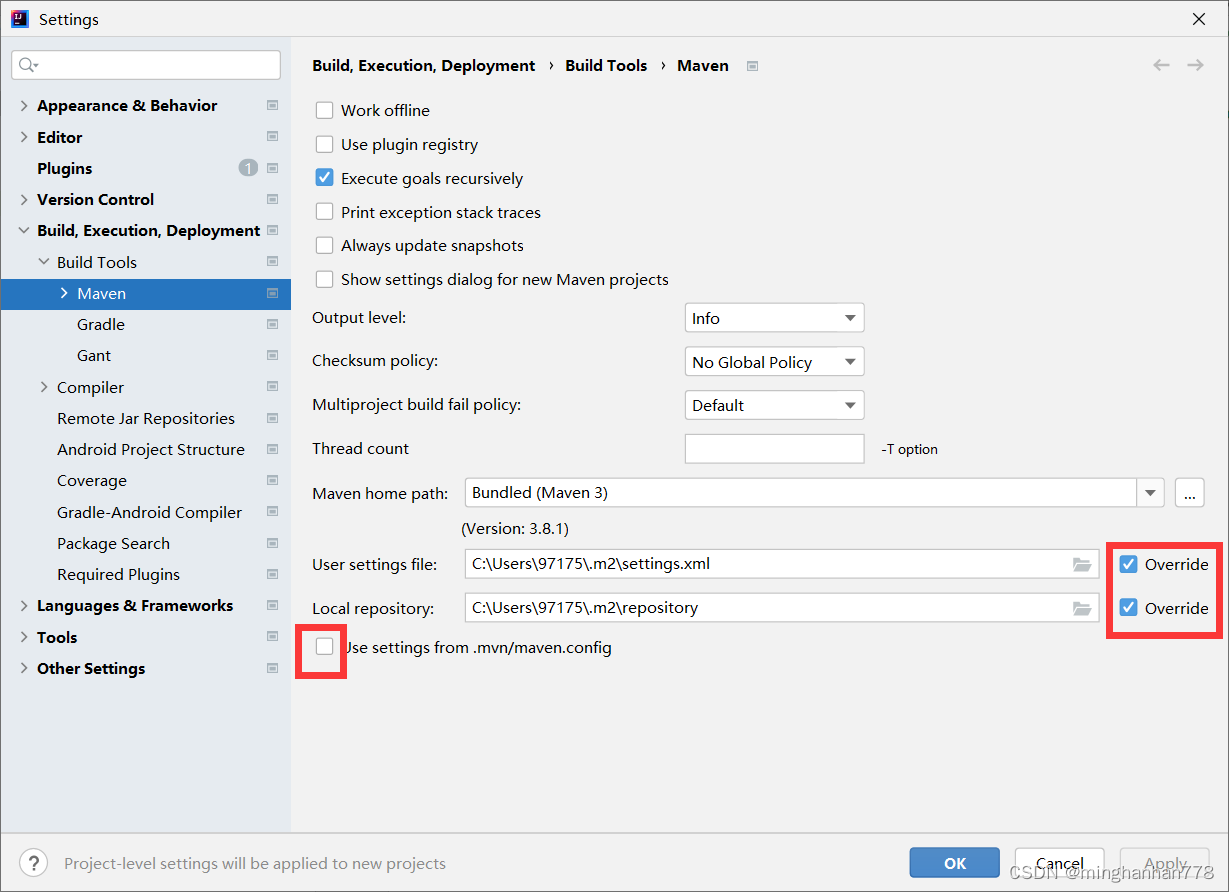The width and height of the screenshot is (1229, 892).
Task: Go back with the left arrow icon
Action: click(1161, 65)
